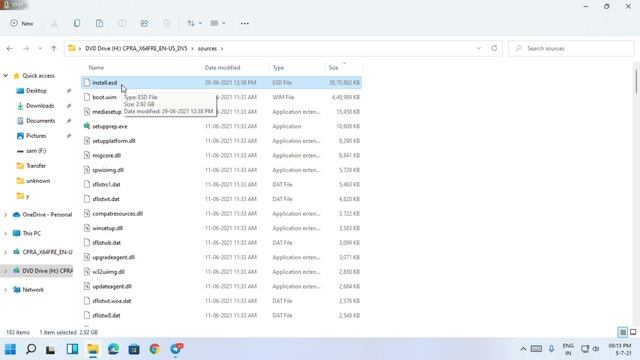Select the updateagent.dll file
Image resolution: width=640 pixels, height=360 pixels.
point(112,287)
